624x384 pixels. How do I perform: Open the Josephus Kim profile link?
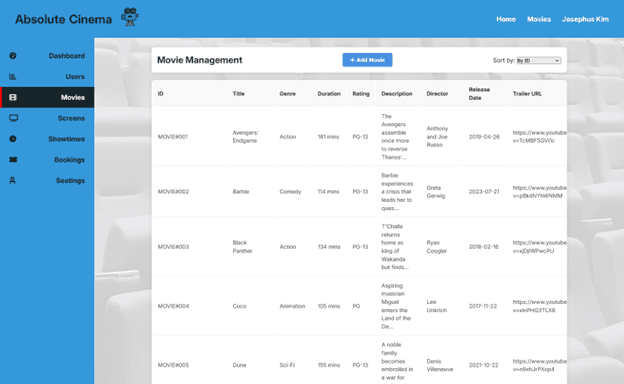[585, 19]
